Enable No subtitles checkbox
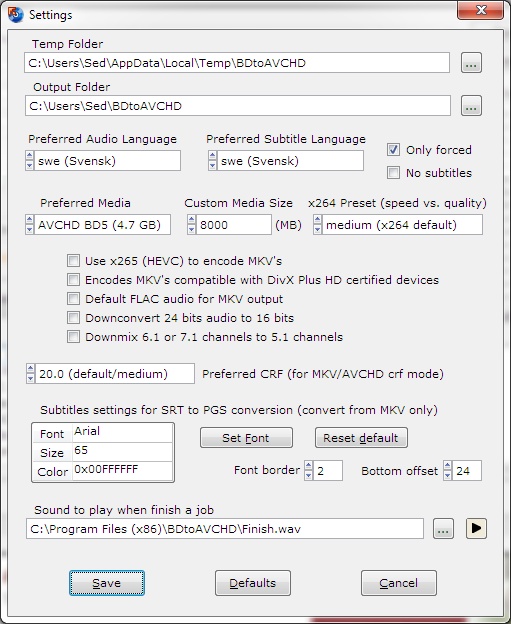Screen dimensions: 511x624 click(x=393, y=173)
